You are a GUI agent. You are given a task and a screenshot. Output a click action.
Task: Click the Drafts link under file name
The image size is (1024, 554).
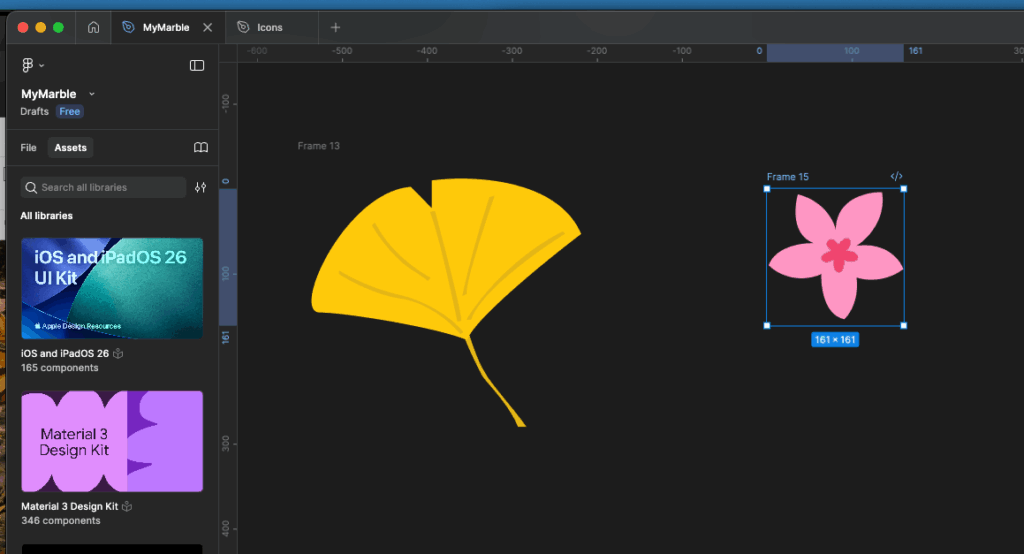pos(34,112)
